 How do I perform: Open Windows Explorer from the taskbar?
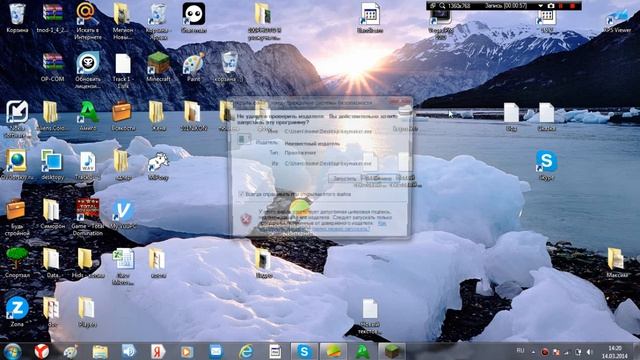click(x=100, y=351)
